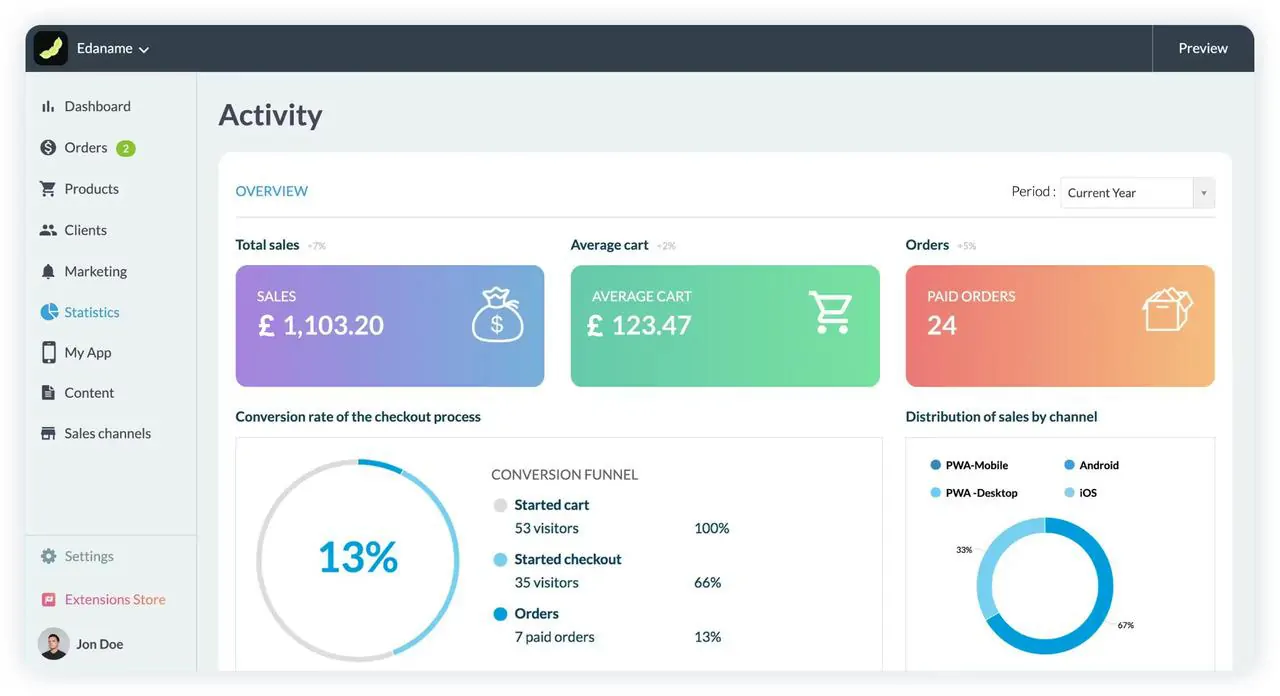Open the Extensions Store link

coord(114,600)
